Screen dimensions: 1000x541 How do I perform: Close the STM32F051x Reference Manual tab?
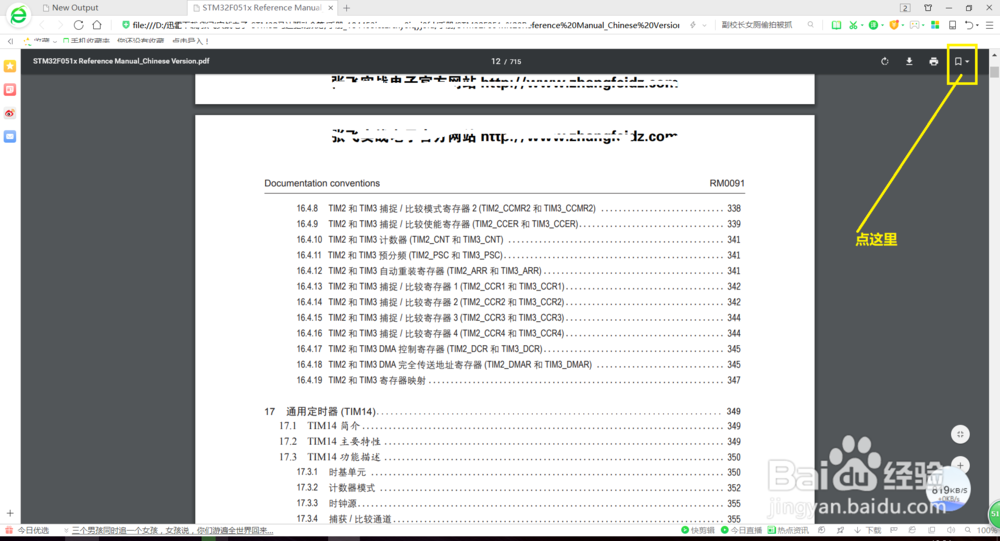click(330, 8)
